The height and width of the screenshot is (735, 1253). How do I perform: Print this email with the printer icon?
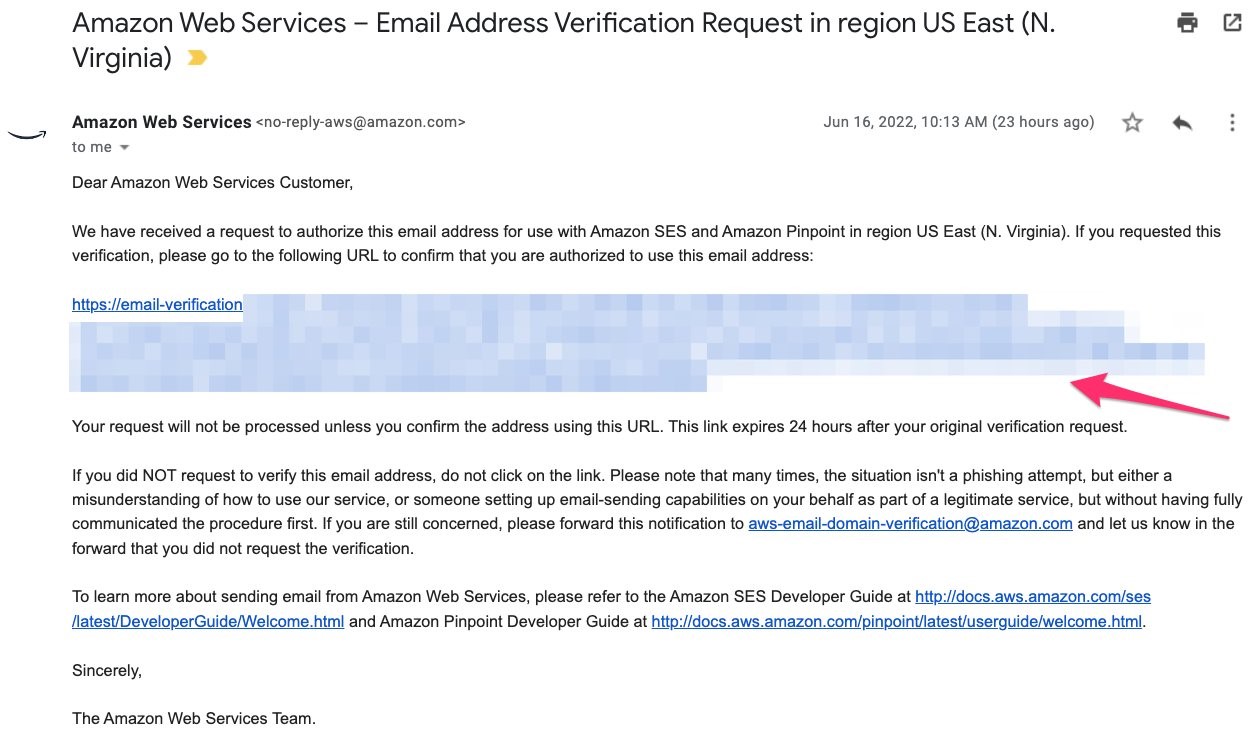(x=1187, y=22)
